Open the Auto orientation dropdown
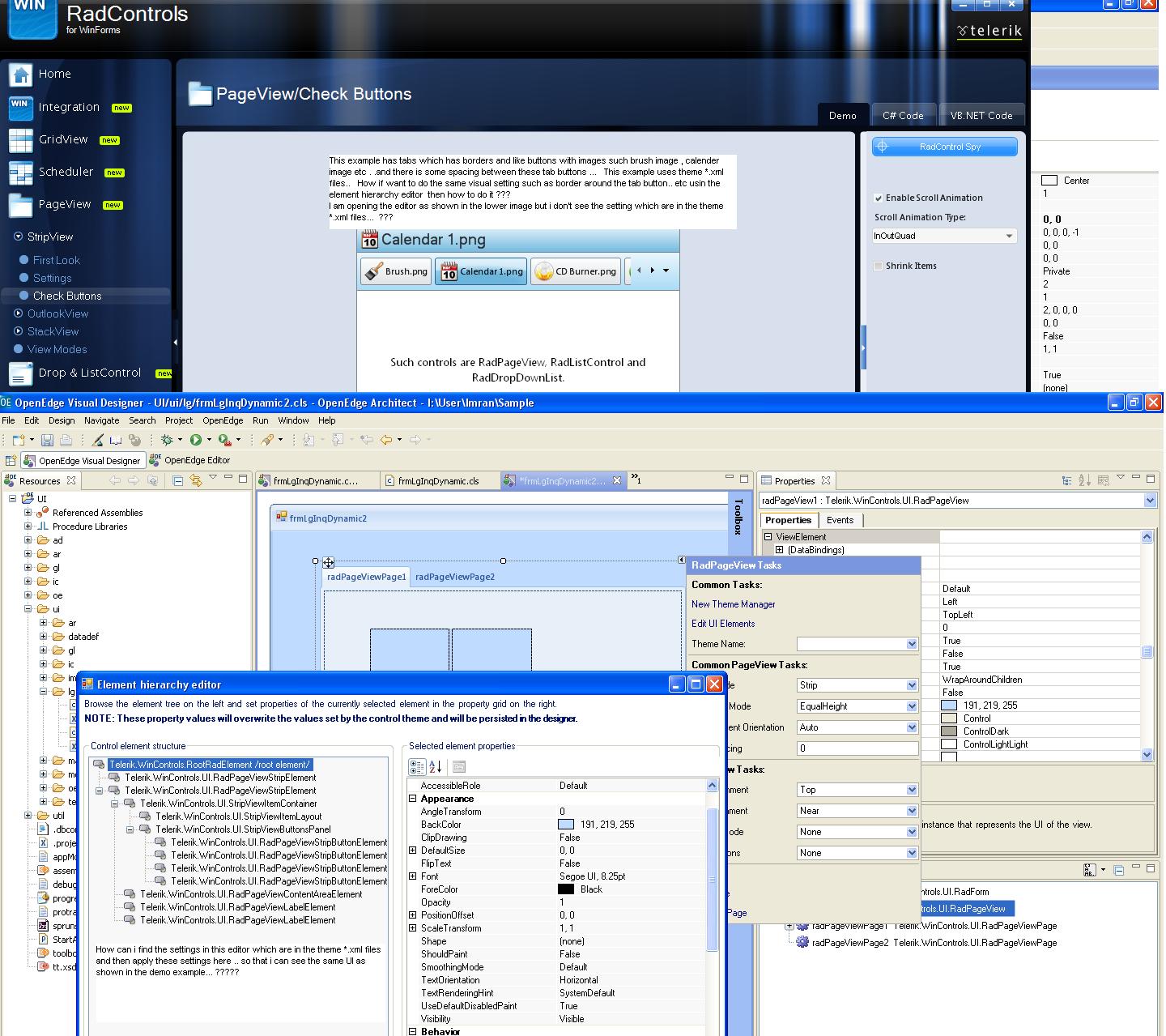 (912, 727)
